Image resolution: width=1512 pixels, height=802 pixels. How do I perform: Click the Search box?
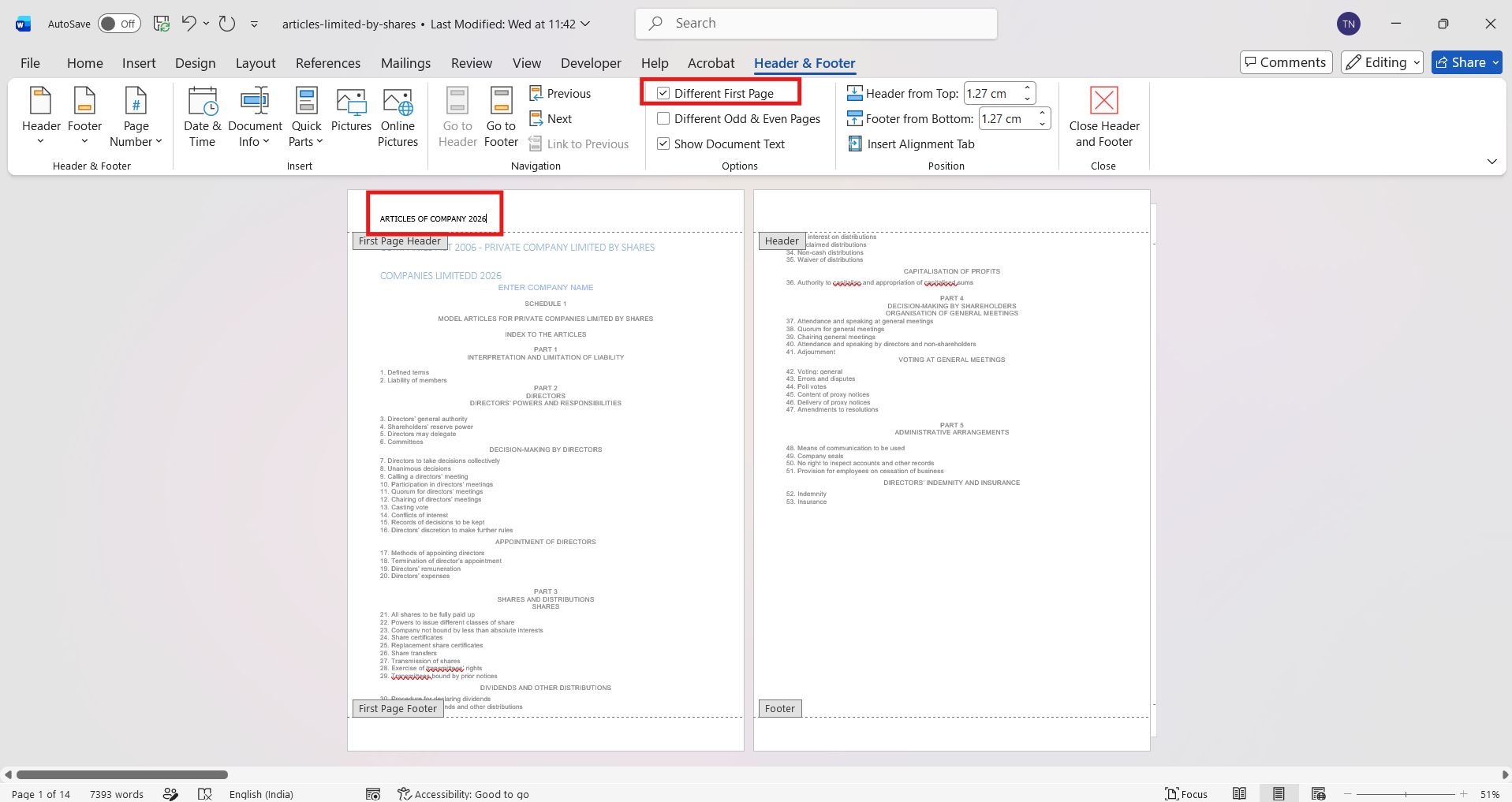(816, 24)
